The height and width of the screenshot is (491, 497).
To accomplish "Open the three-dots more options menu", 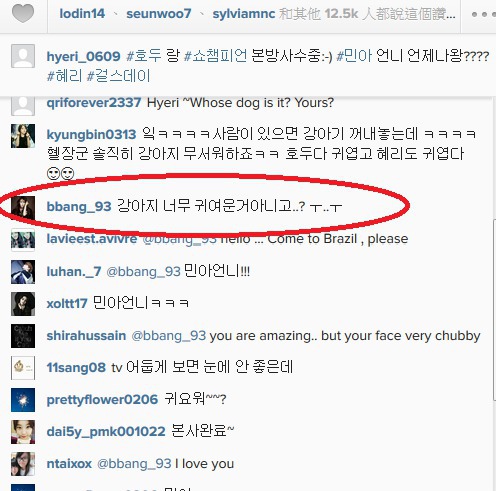I will click(484, 14).
